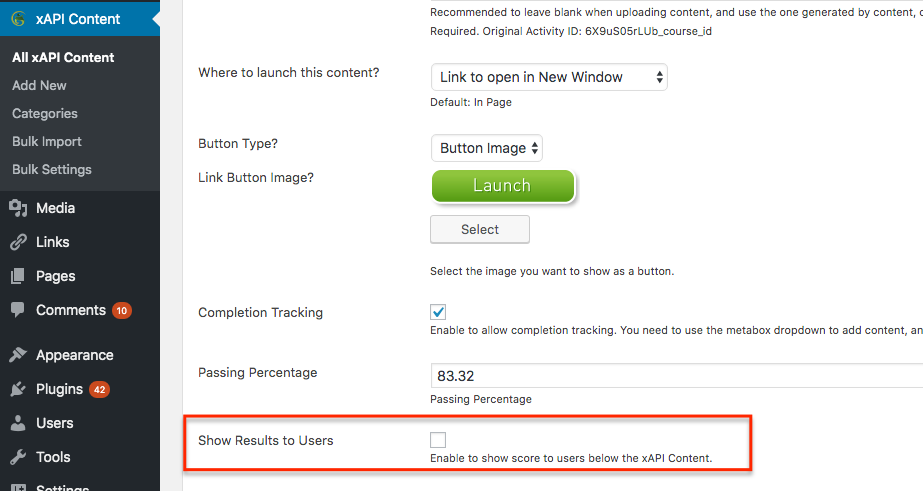Click the Passing Percentage input field

677,376
